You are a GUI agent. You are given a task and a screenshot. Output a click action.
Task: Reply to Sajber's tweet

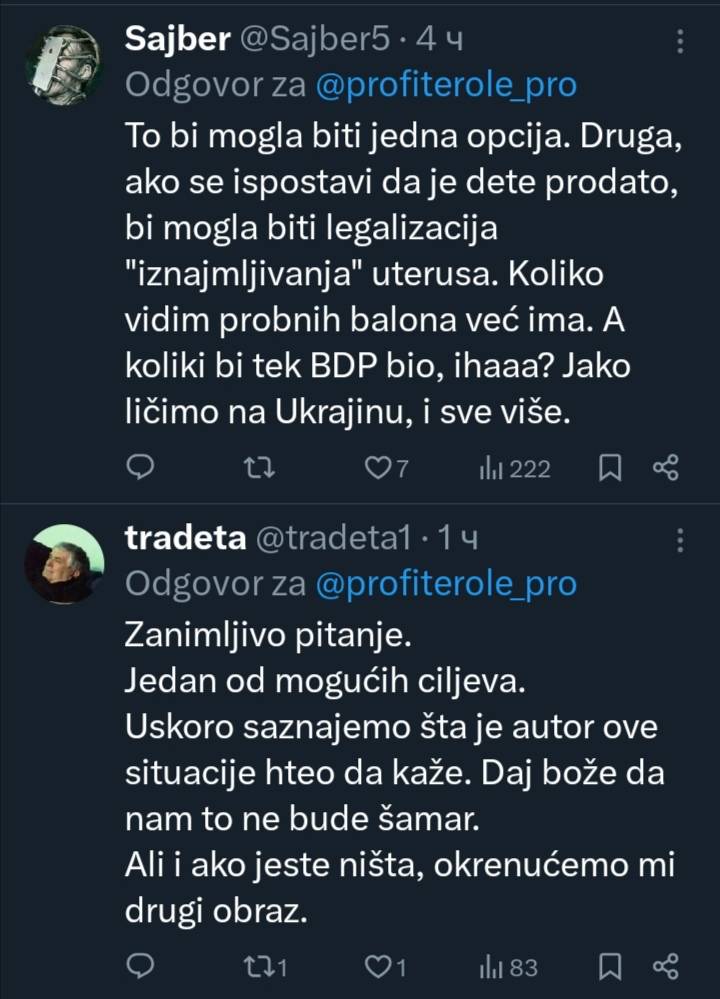143,467
